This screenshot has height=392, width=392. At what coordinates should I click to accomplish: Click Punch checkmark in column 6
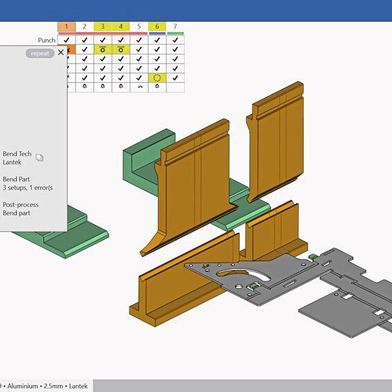coord(157,40)
